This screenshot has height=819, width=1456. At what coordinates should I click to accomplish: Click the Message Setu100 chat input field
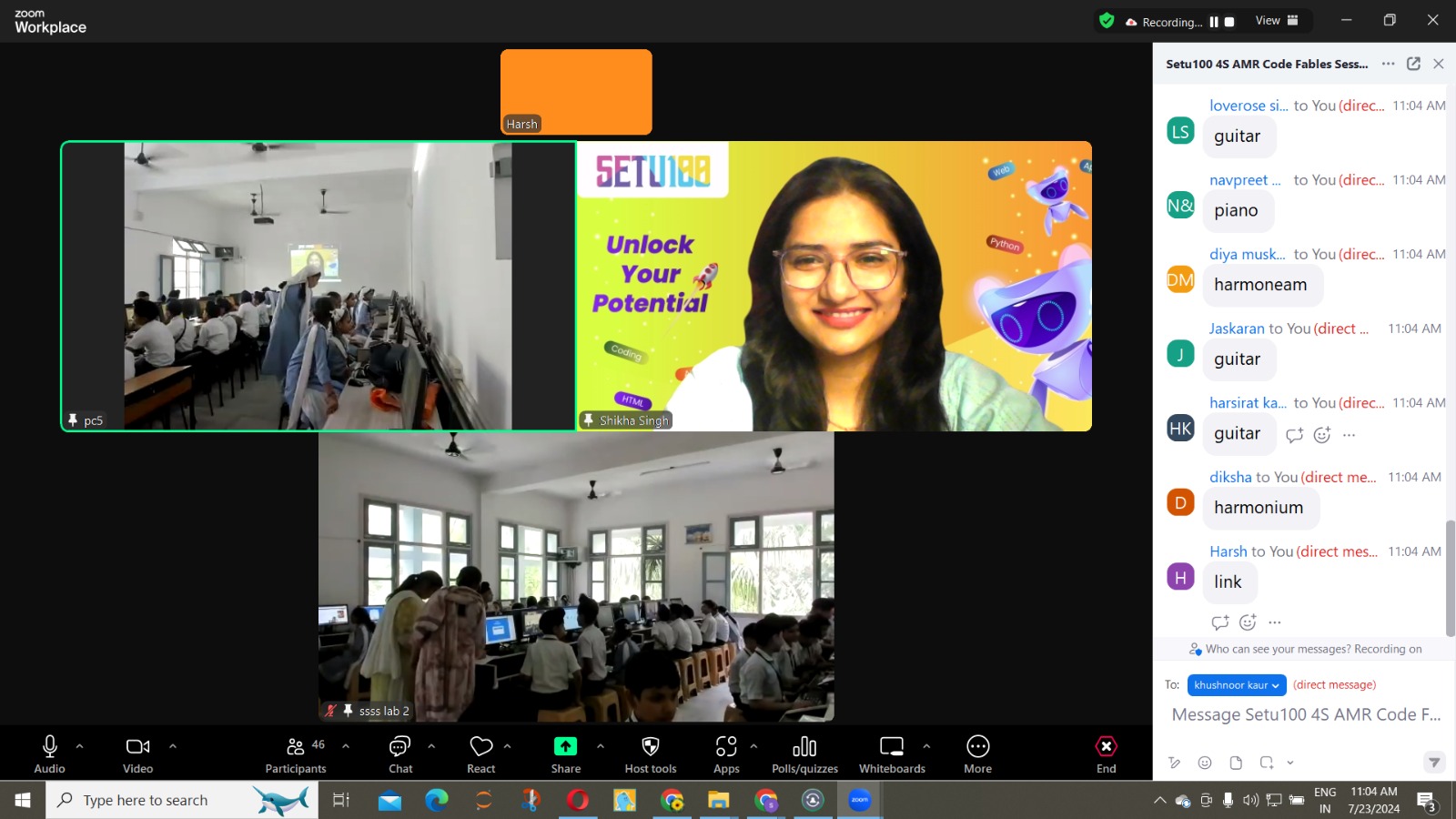point(1306,715)
